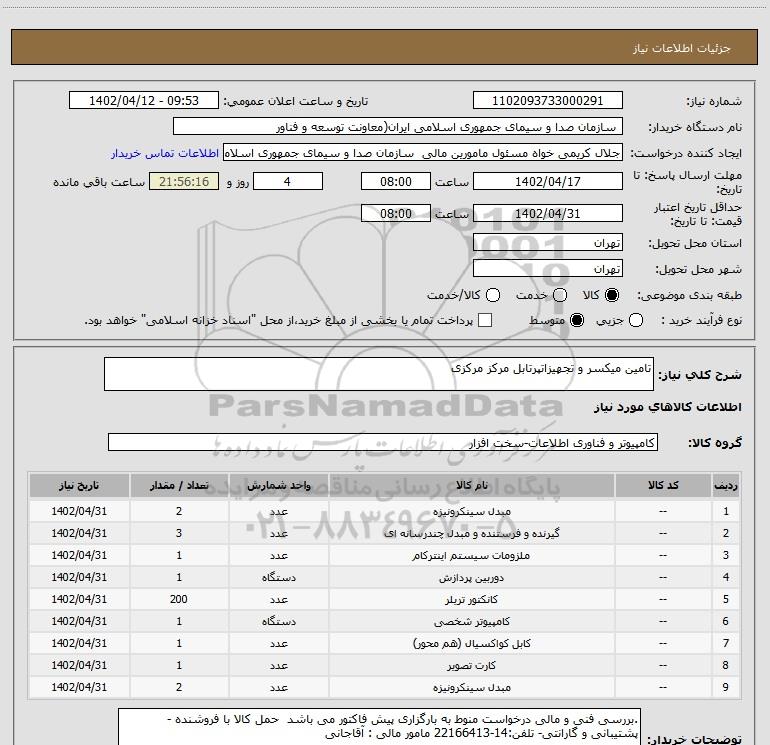This screenshot has height=745, width=770.
Task: Click the واحد شمارش column header
Action: tap(278, 486)
